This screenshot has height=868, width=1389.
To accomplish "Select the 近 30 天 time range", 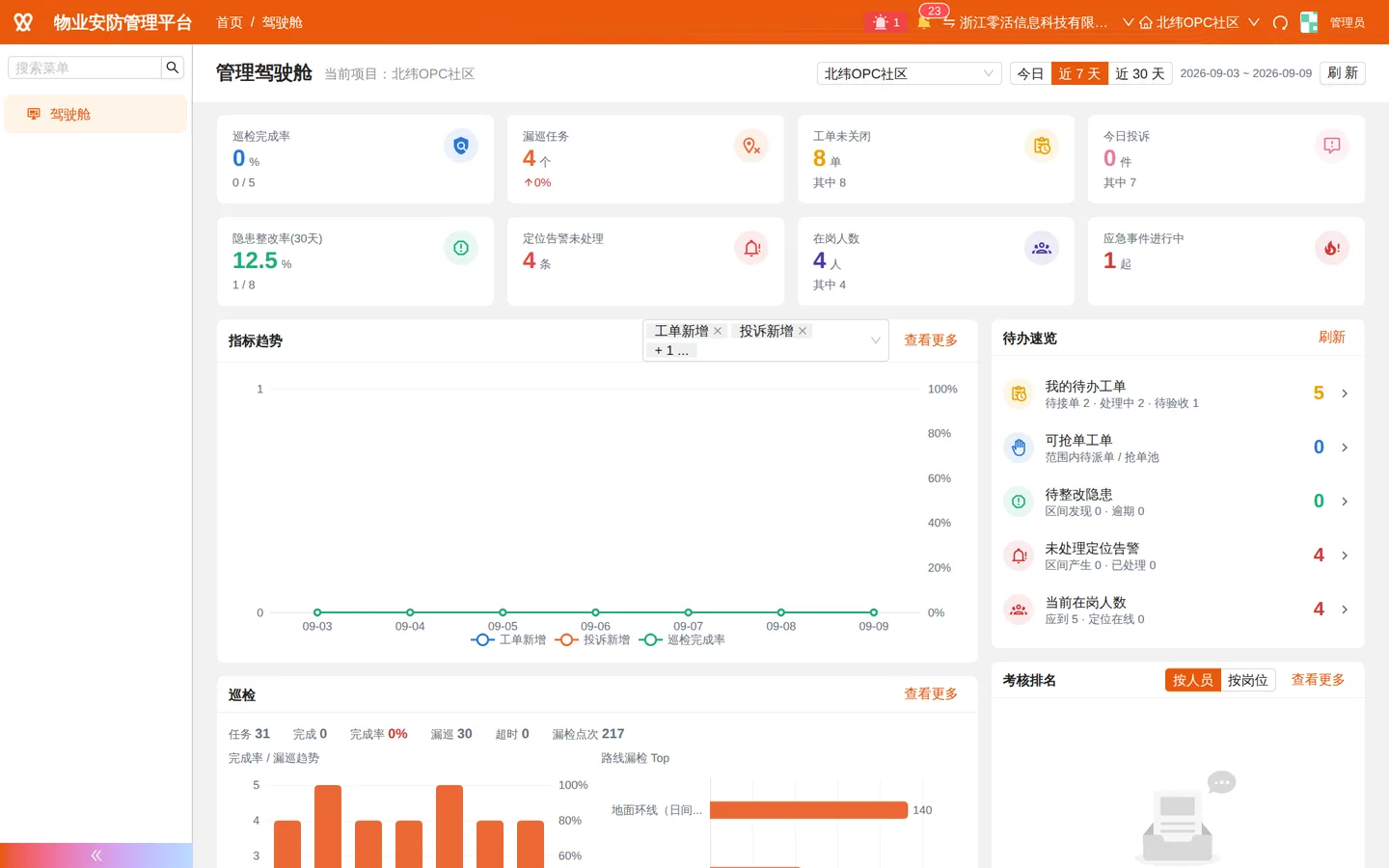I will [1140, 73].
